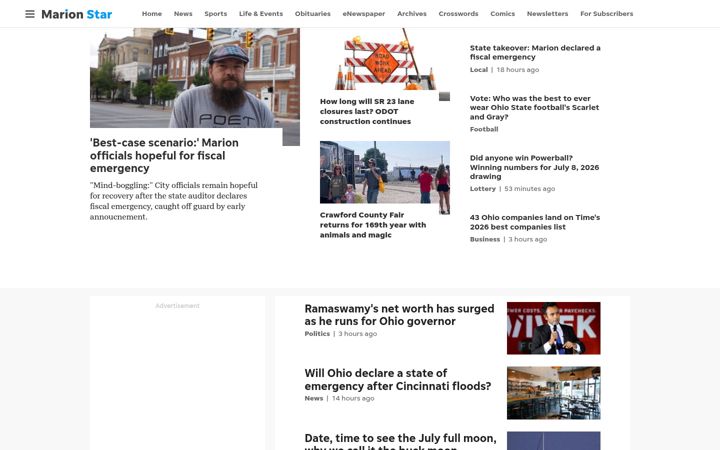This screenshot has width=720, height=450.
Task: Click the Politics category label
Action: (317, 334)
